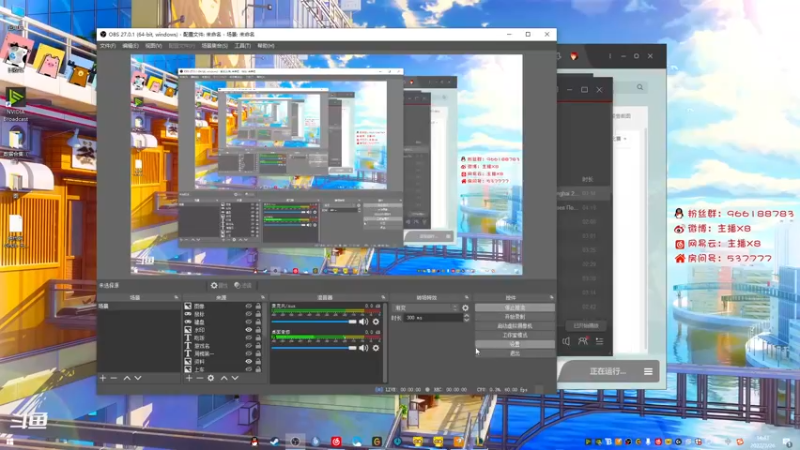The height and width of the screenshot is (450, 800).
Task: Open the transition properties gear next to 渐变
Action: (465, 308)
